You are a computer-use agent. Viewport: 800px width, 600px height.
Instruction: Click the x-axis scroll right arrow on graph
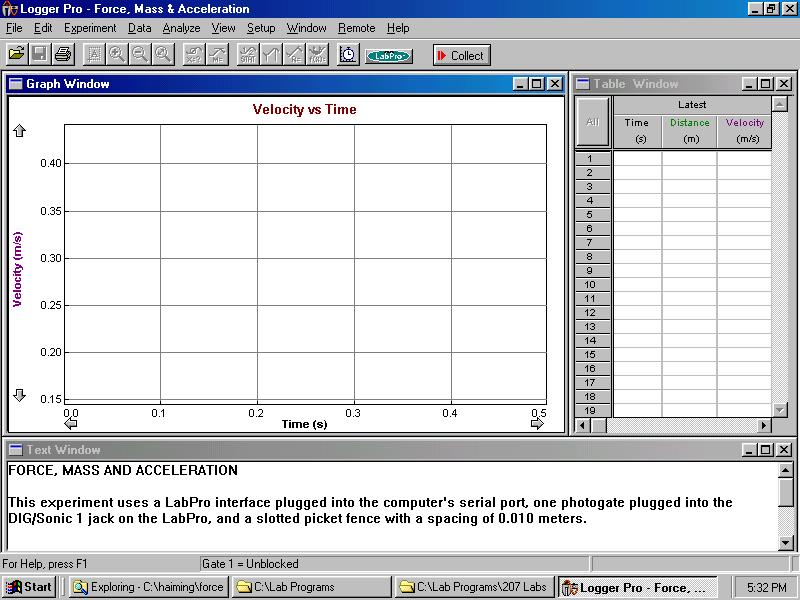tap(537, 423)
